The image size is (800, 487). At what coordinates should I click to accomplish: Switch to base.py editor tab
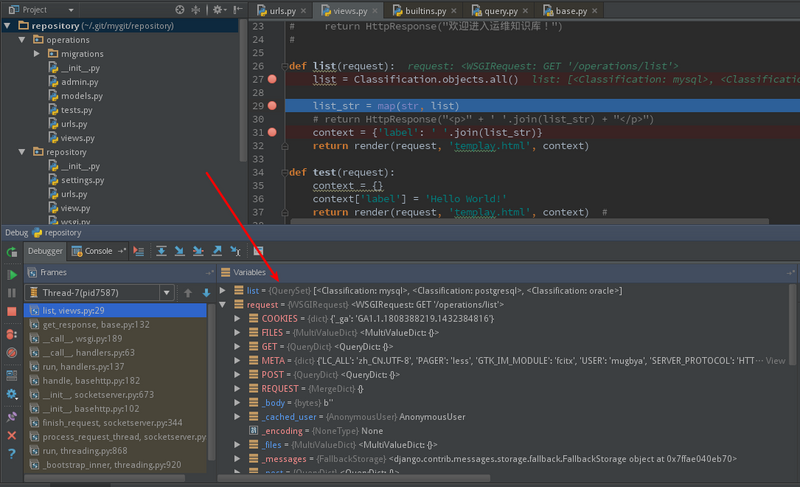point(571,11)
